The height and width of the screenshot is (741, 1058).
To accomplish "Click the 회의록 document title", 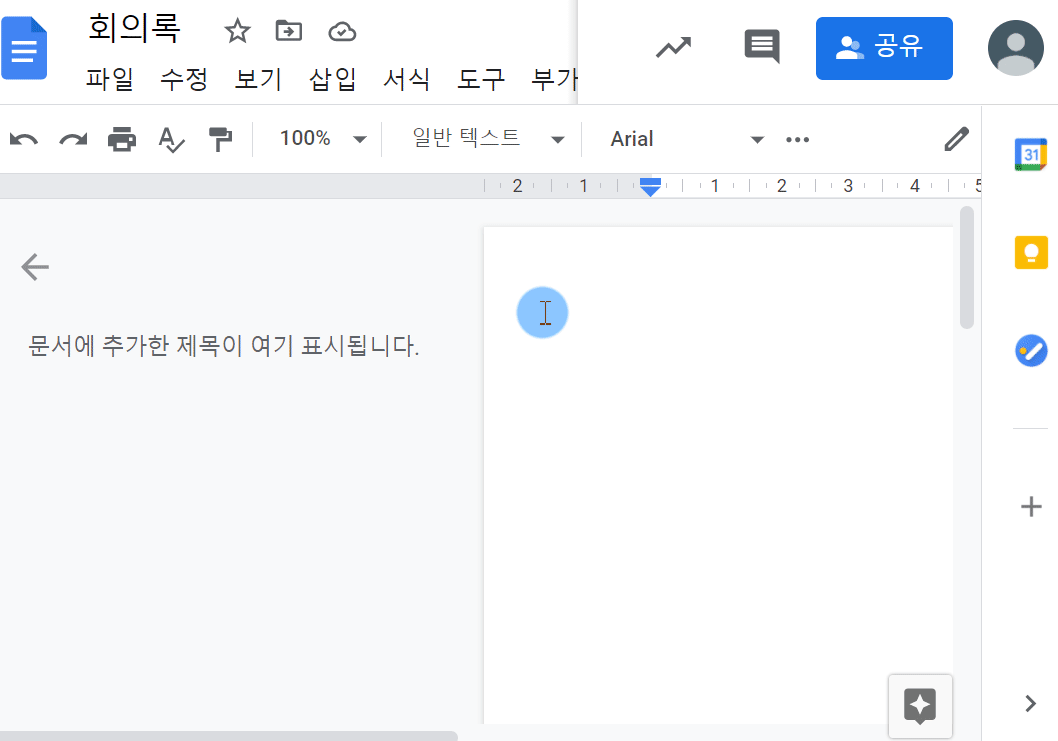I will (x=134, y=28).
